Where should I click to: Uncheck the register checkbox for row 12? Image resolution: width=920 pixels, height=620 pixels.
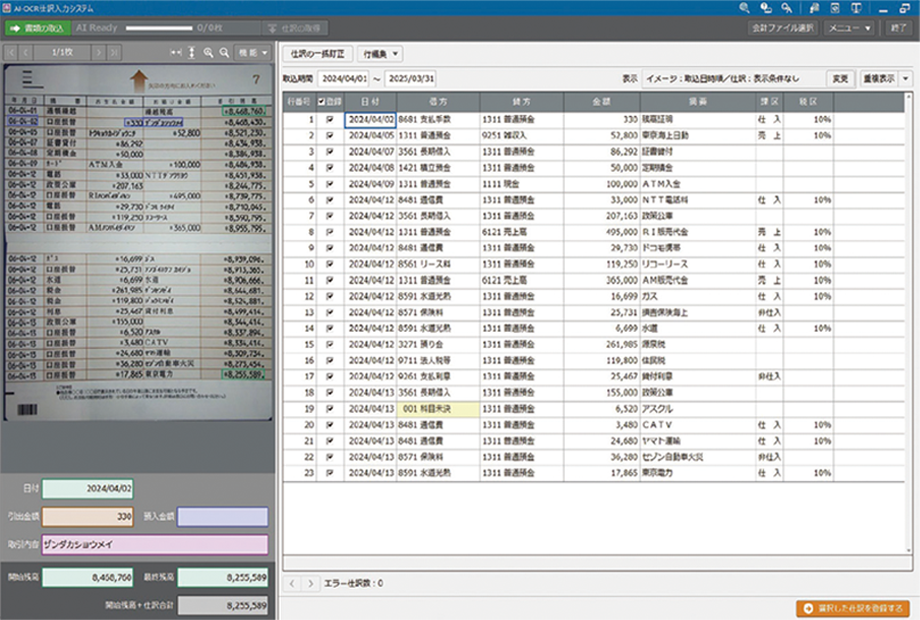point(330,297)
